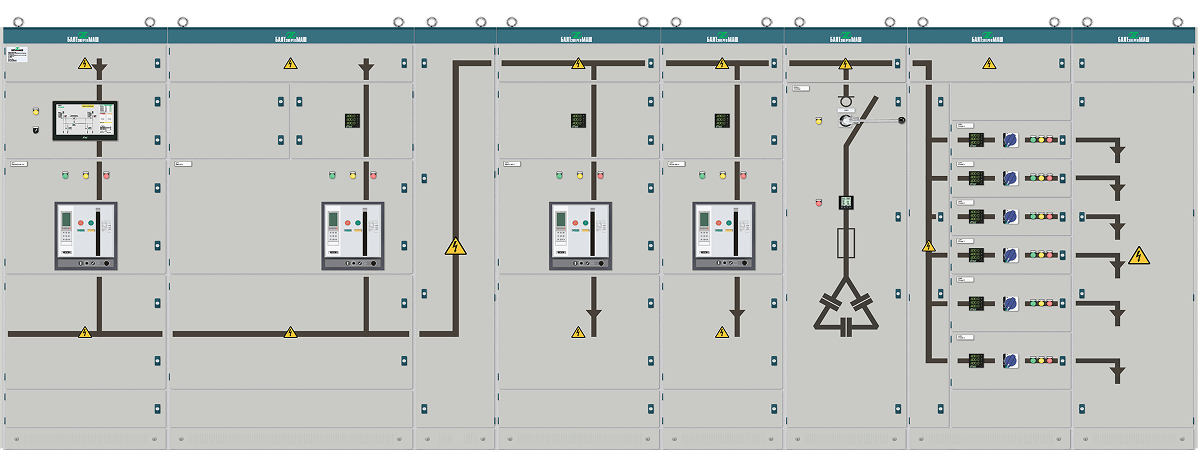Turn the blue rotary switch on top feeder row

coord(1010,140)
